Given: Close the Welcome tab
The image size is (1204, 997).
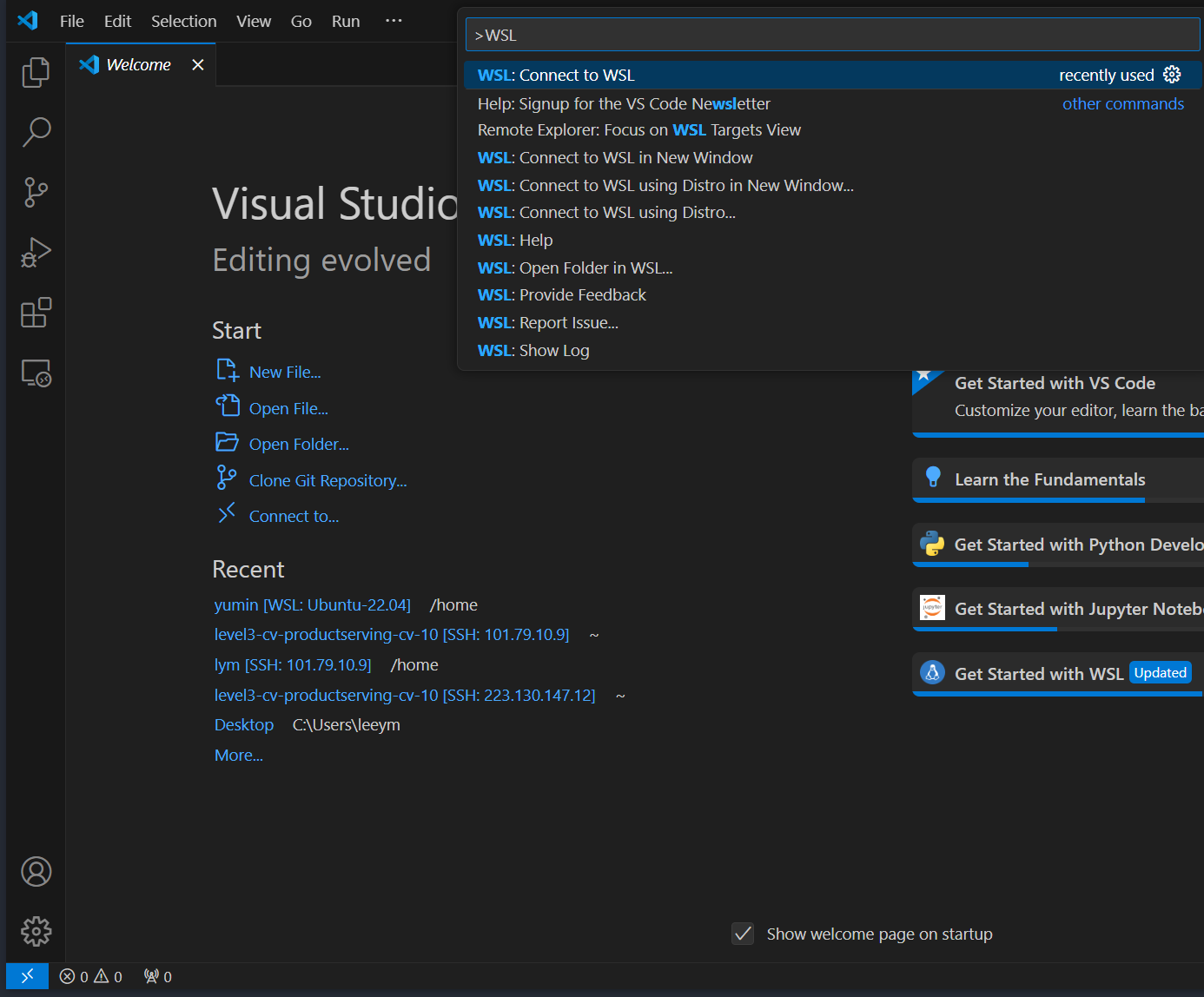Looking at the screenshot, I should click(198, 65).
